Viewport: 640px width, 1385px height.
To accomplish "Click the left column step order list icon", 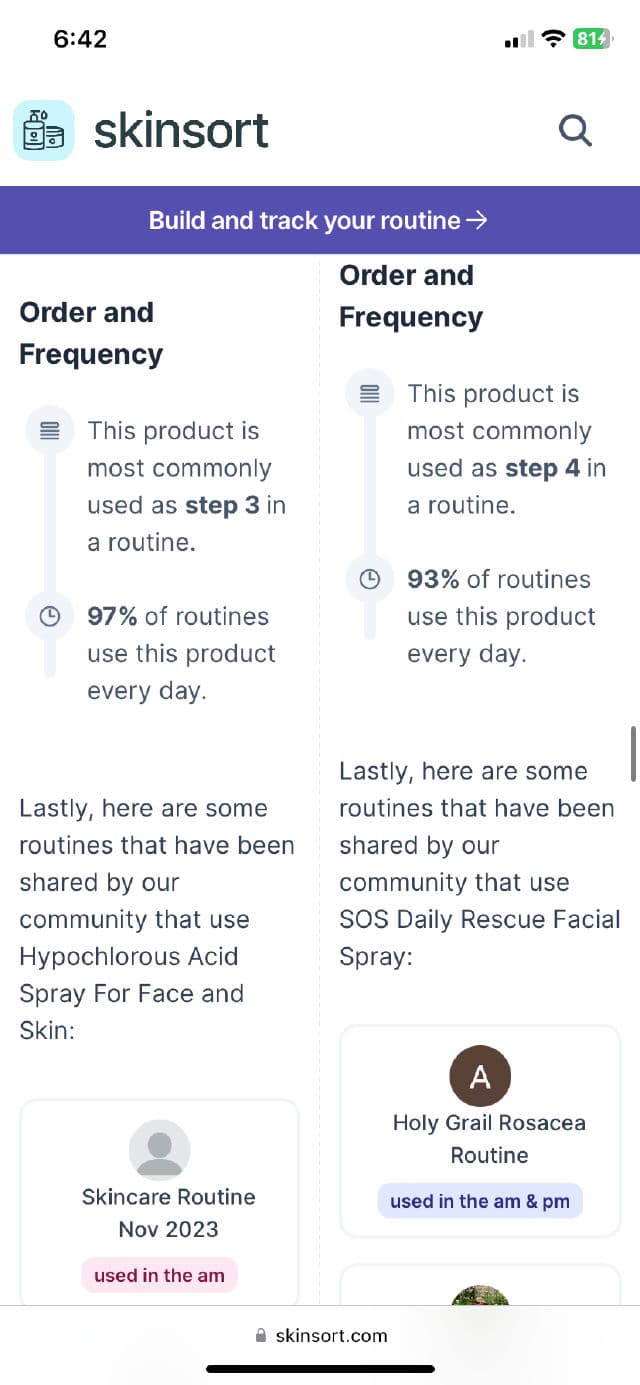I will [x=50, y=431].
